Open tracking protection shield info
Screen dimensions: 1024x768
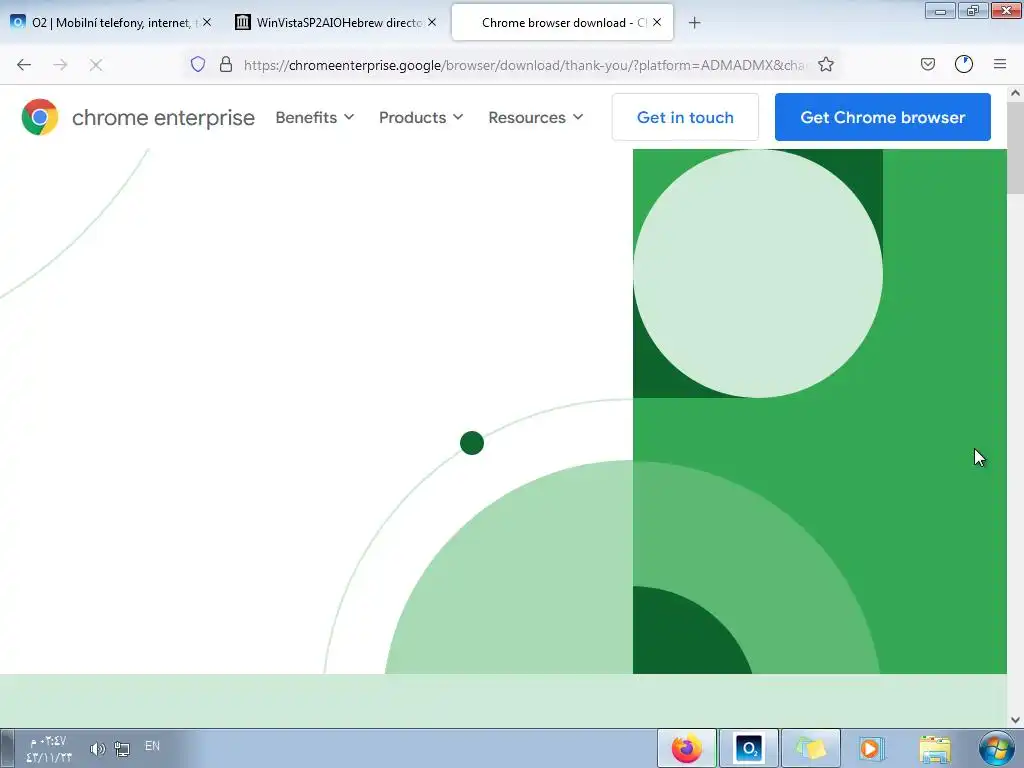(198, 64)
